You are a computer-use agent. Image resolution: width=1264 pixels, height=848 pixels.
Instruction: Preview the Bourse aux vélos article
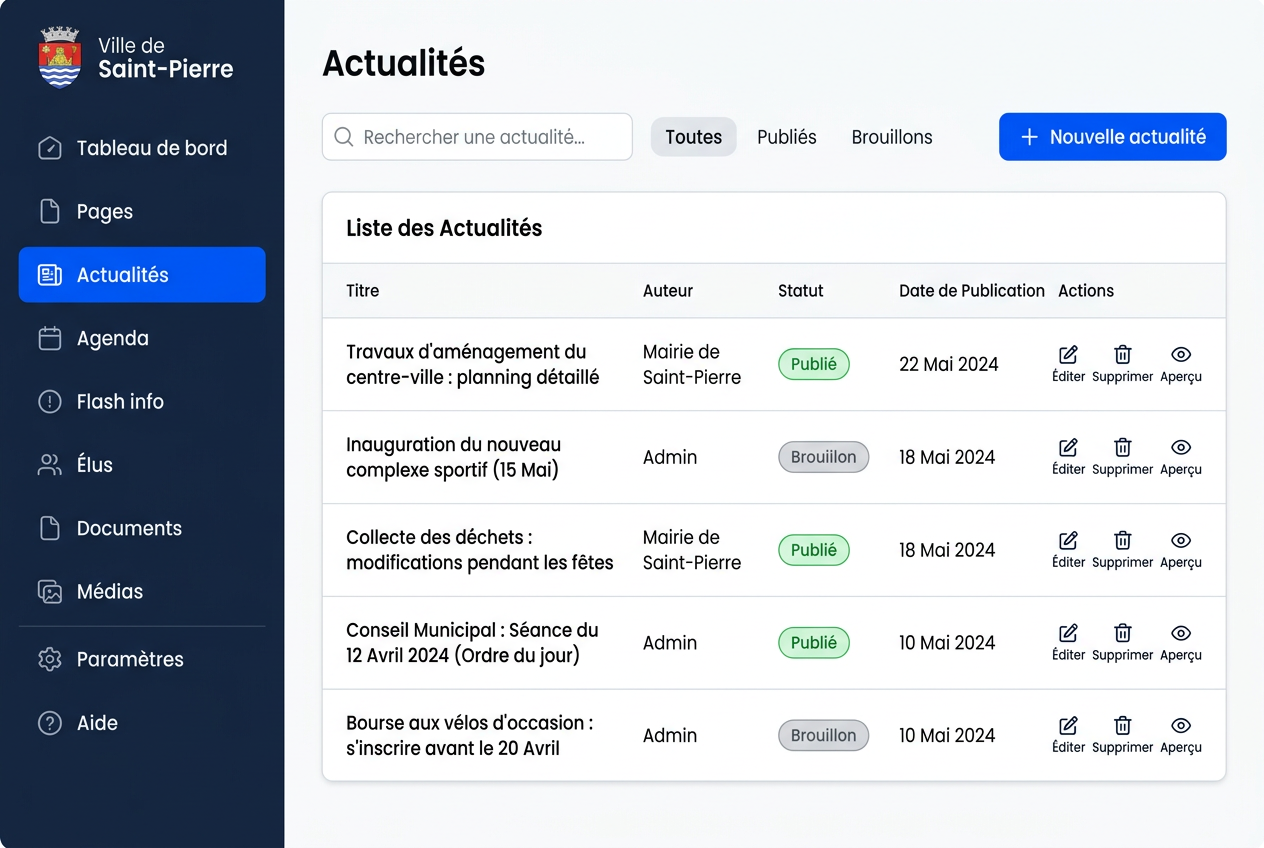1181,735
